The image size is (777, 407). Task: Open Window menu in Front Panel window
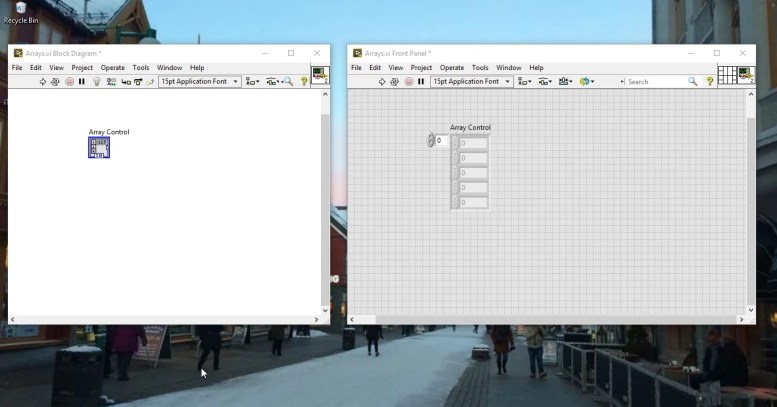point(509,67)
